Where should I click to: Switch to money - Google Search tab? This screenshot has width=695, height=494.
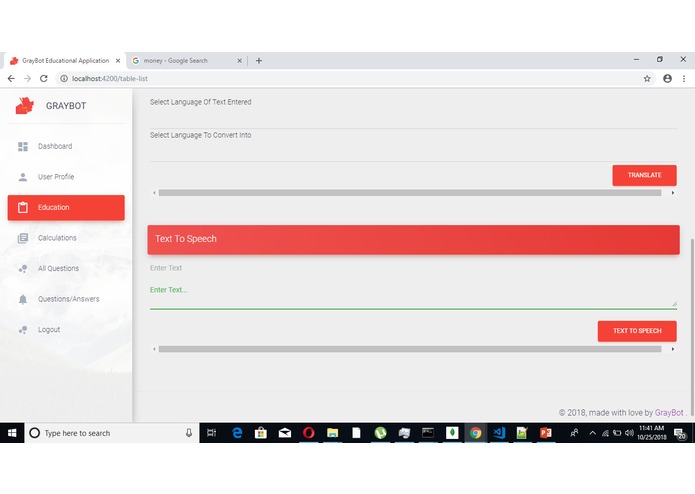click(x=184, y=61)
